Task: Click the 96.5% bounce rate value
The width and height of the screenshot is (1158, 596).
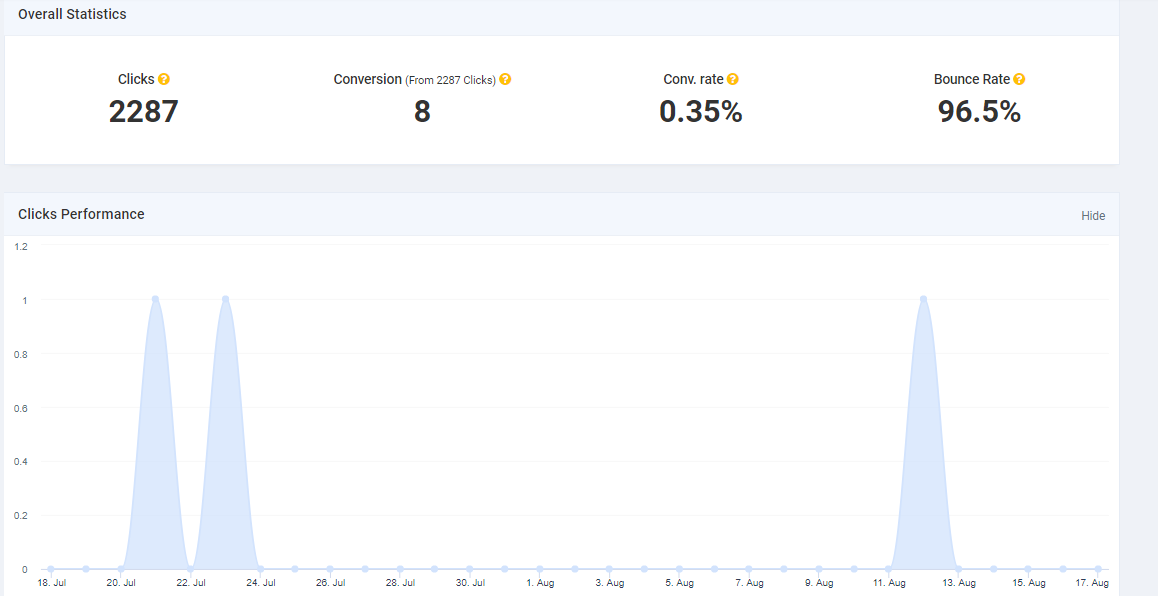Action: [979, 112]
